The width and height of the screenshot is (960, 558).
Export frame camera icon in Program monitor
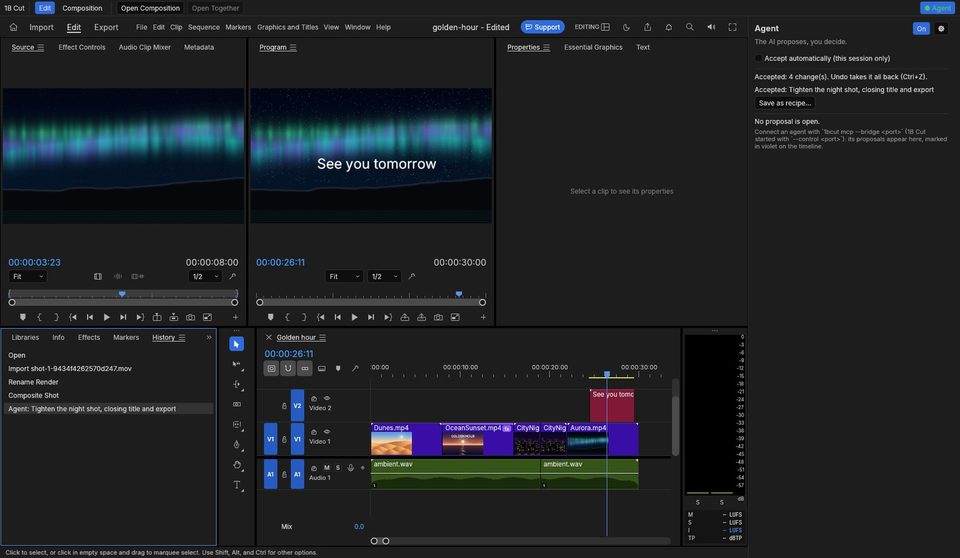point(438,317)
